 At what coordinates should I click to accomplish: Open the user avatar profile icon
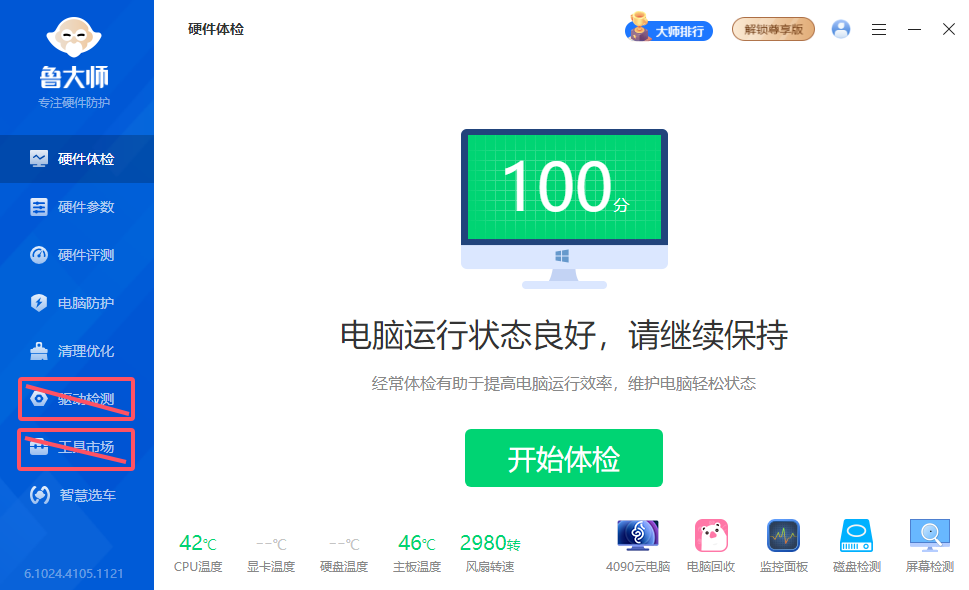tap(840, 29)
